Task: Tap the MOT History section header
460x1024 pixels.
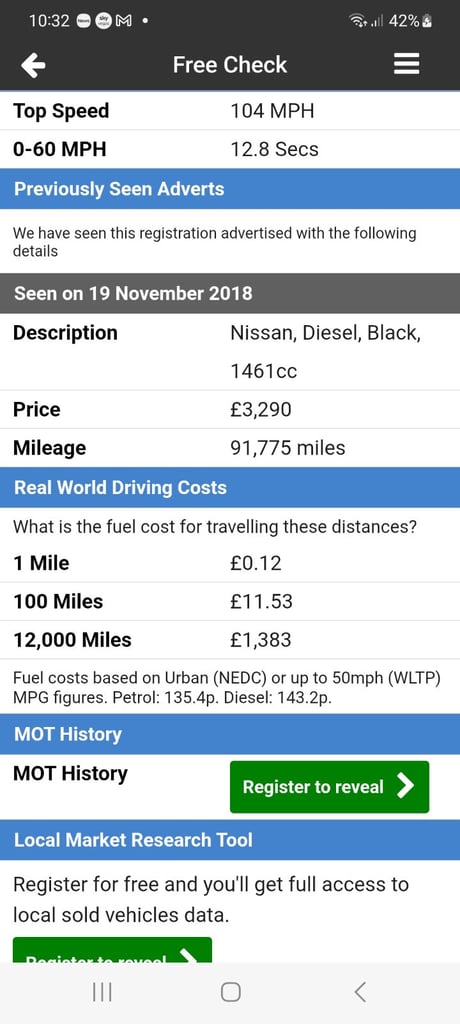Action: (230, 734)
